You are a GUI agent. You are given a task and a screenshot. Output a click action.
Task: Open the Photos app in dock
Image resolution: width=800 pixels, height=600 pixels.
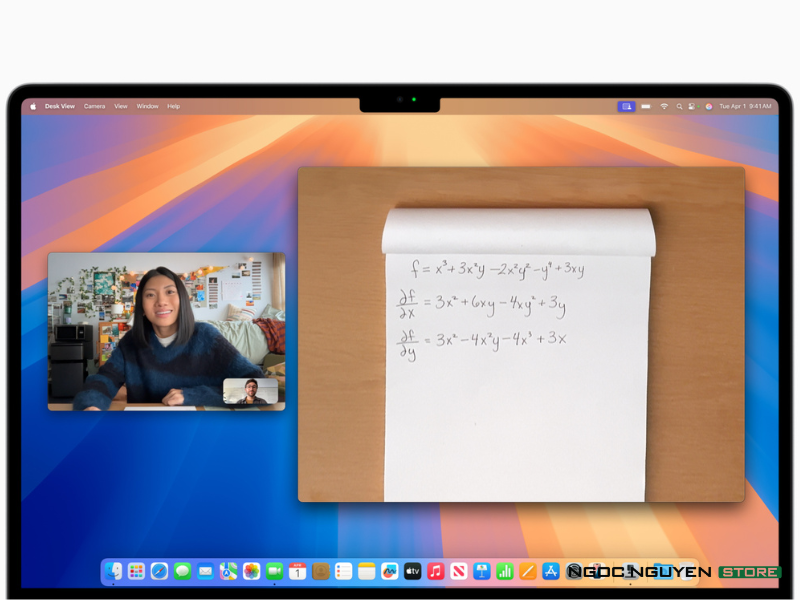[x=251, y=571]
